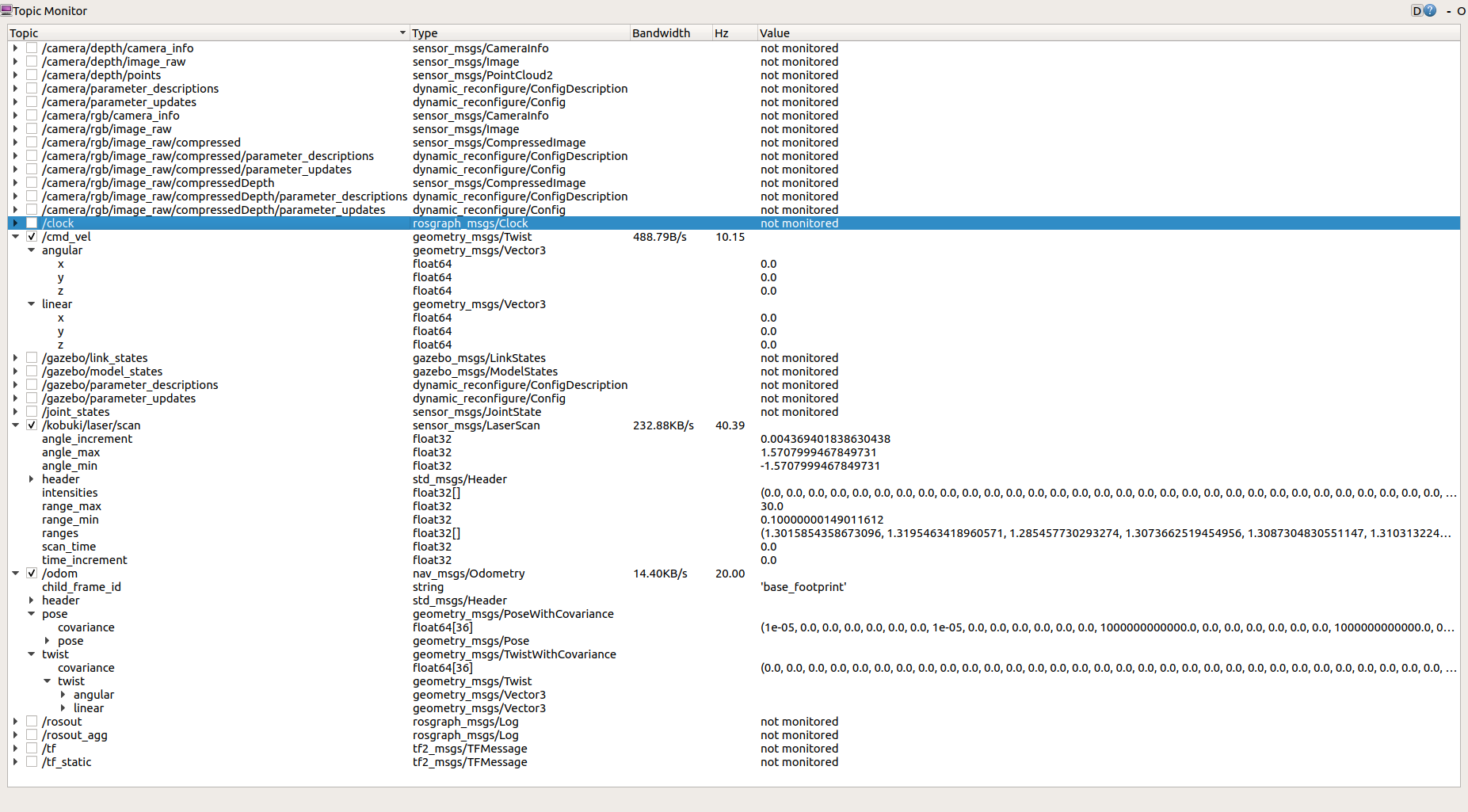
Task: Click the D dock toggle button
Action: (1417, 11)
